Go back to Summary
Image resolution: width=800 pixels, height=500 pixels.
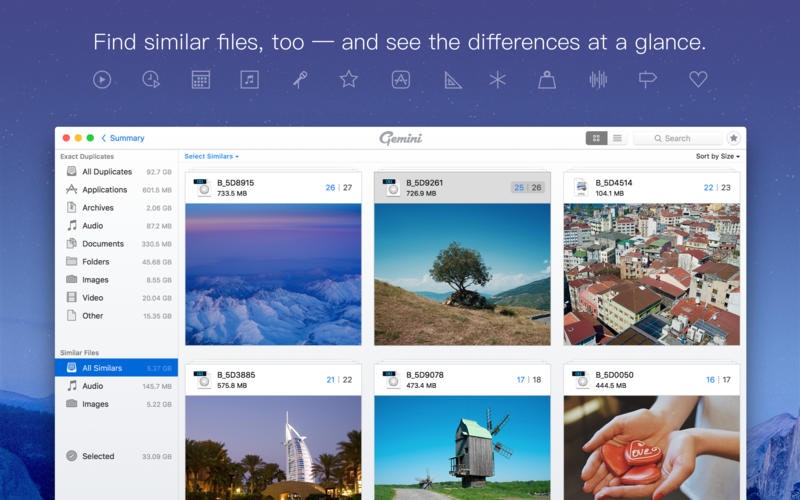(x=122, y=138)
